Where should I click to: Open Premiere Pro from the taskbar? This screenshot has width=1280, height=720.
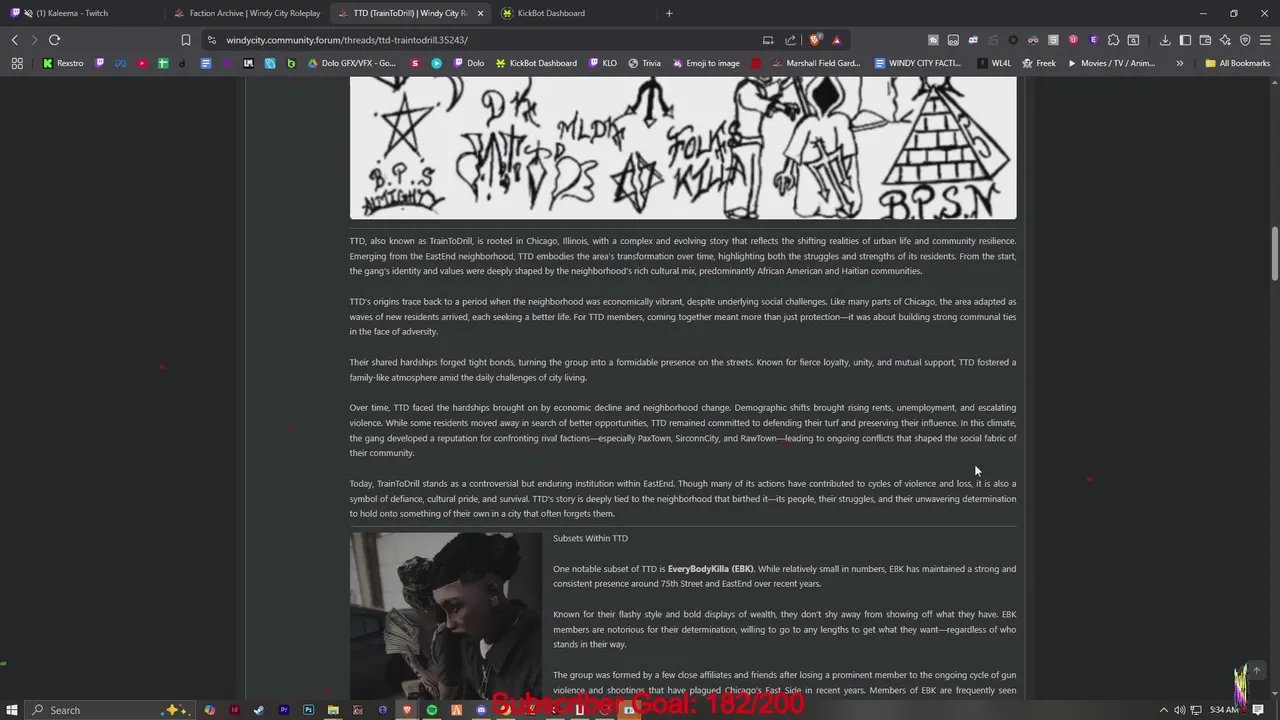(x=284, y=710)
